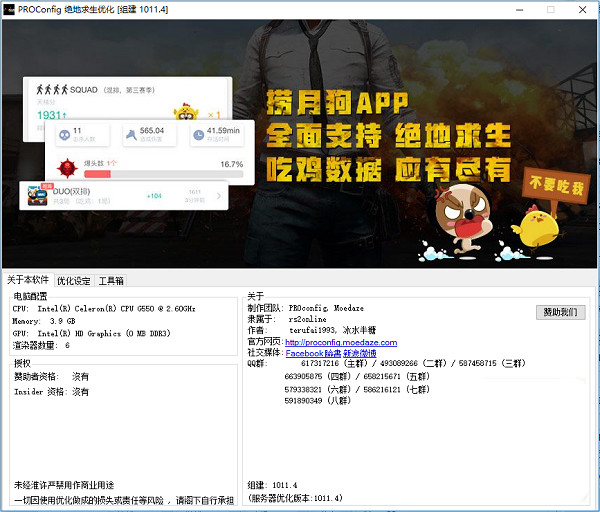Click the red skull headshot icon
Image resolution: width=600 pixels, height=512 pixels.
coord(68,168)
